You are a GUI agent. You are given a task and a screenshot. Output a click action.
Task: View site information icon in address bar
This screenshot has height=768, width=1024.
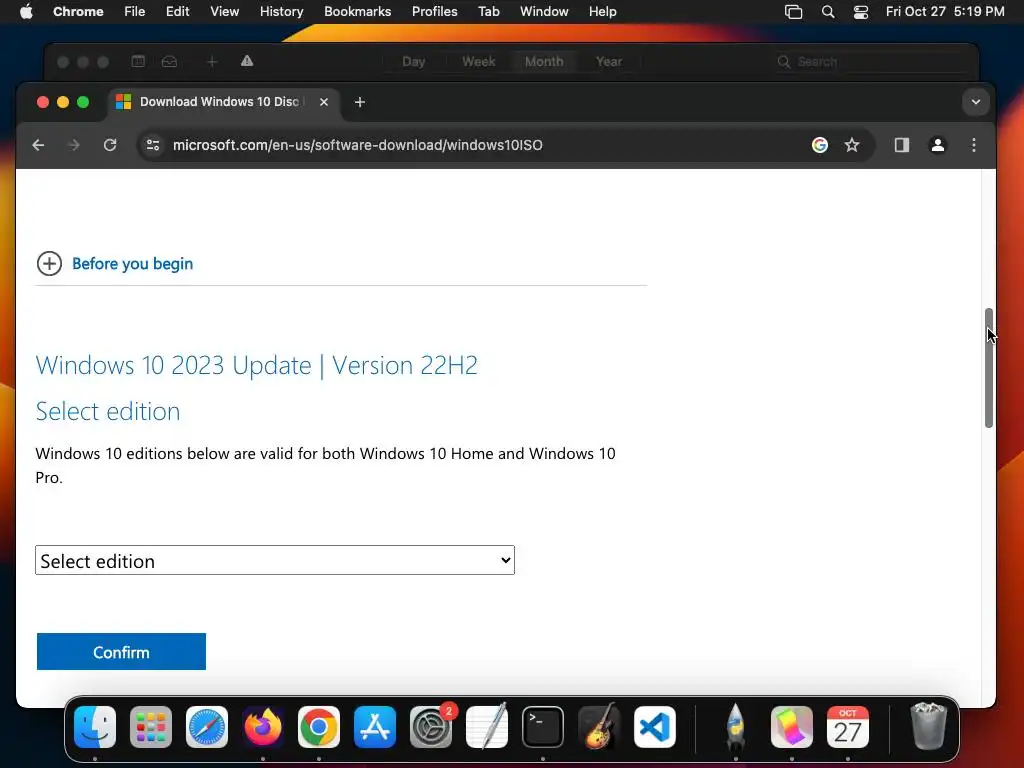click(x=153, y=145)
